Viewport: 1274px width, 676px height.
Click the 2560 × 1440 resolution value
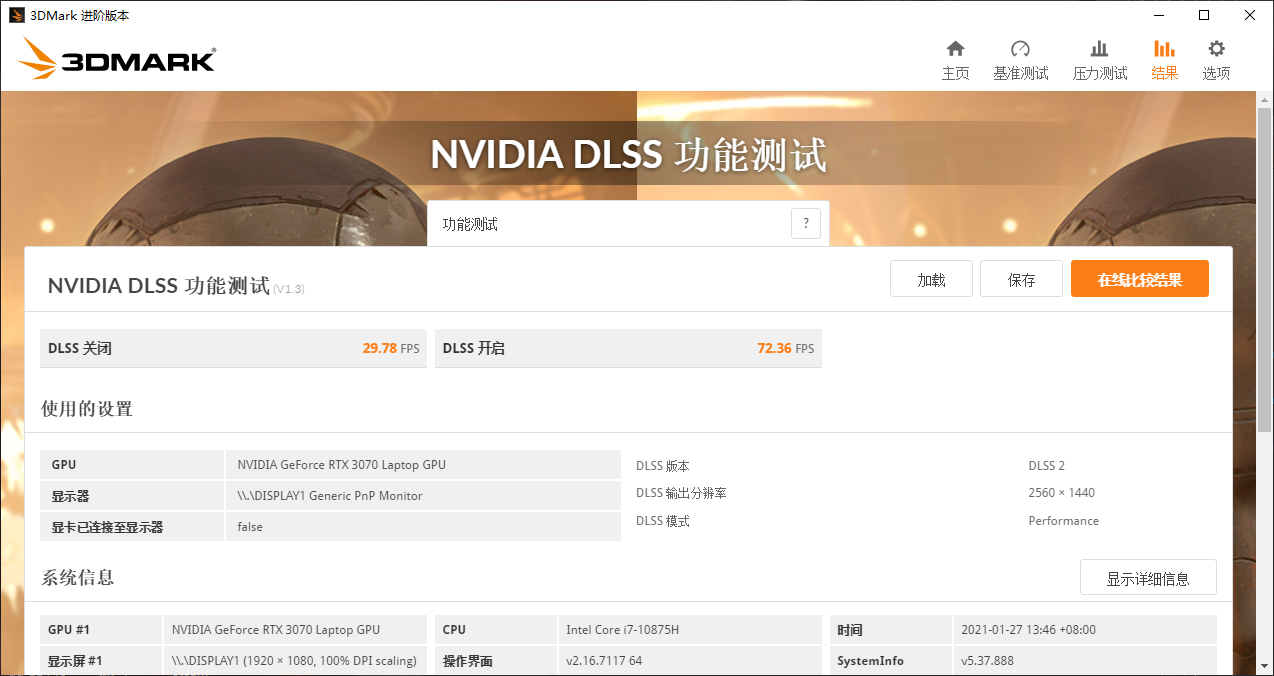point(1061,493)
